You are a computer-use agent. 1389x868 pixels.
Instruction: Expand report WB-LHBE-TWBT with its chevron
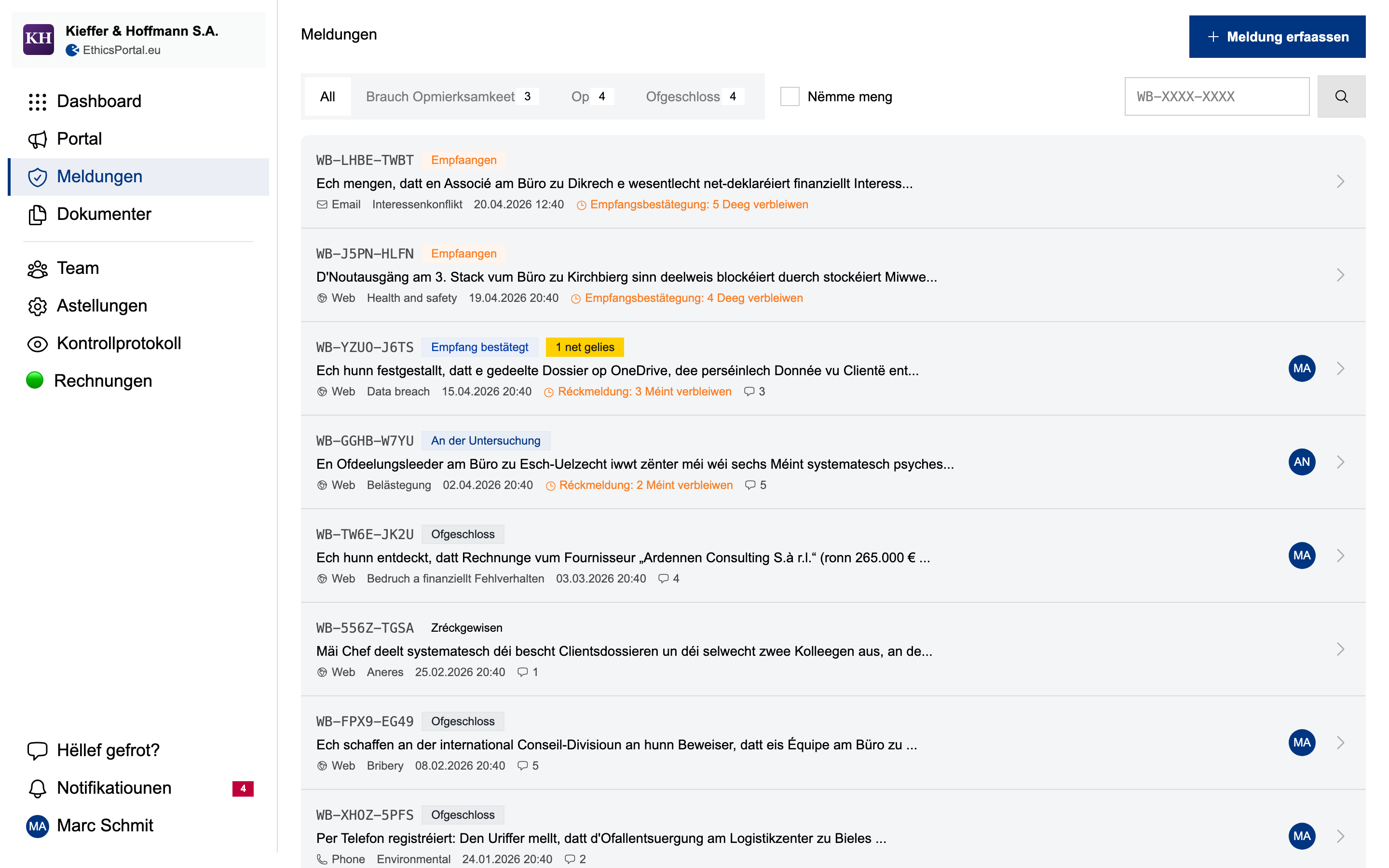click(x=1341, y=181)
